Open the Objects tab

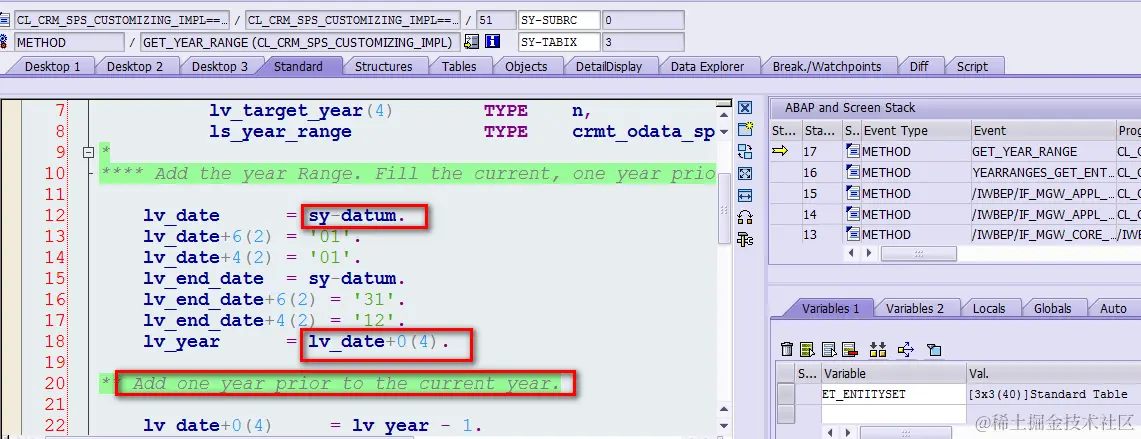[x=525, y=66]
